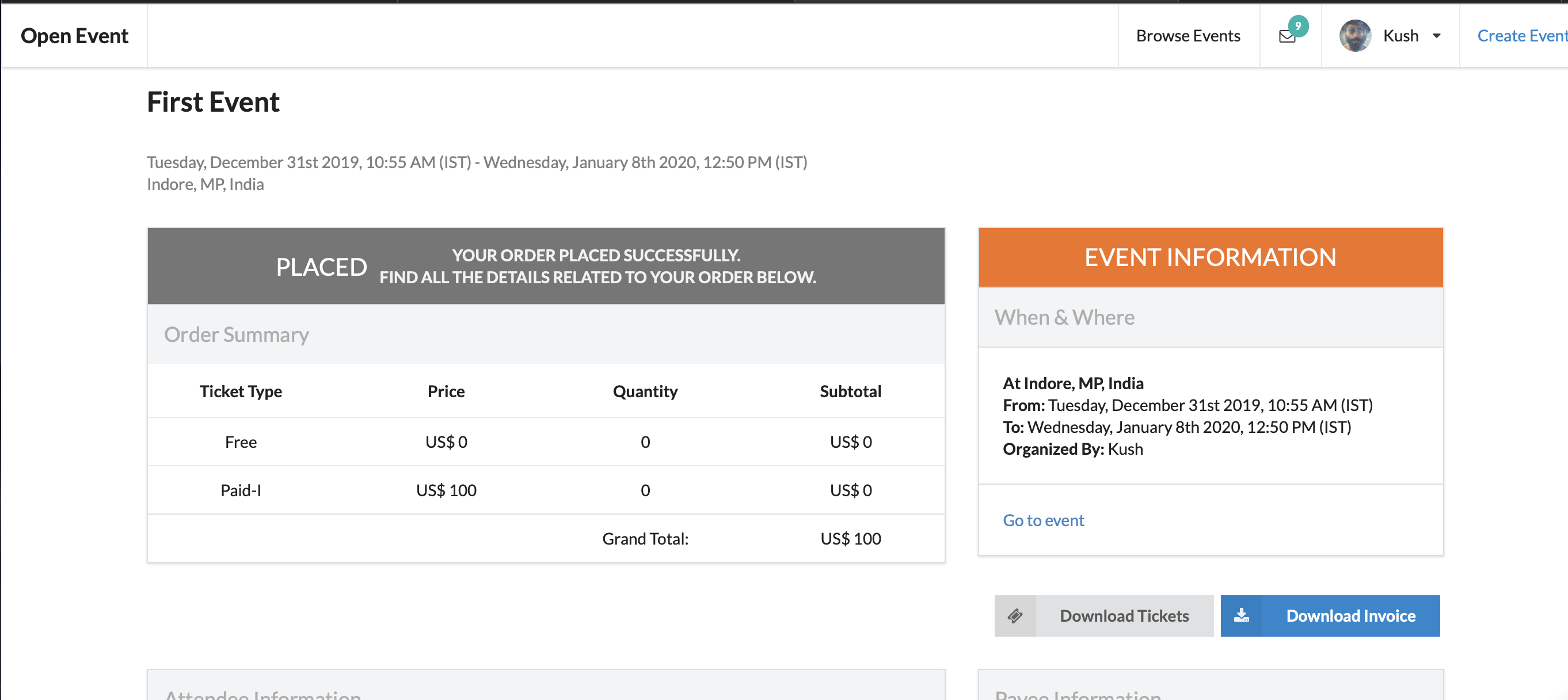Open the Create Event menu item

tap(1521, 36)
